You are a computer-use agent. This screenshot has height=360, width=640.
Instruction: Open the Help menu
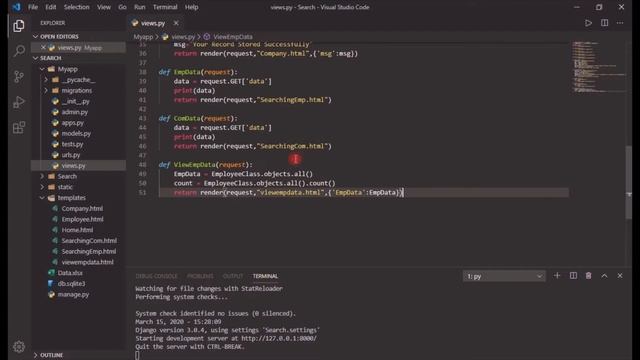click(191, 7)
